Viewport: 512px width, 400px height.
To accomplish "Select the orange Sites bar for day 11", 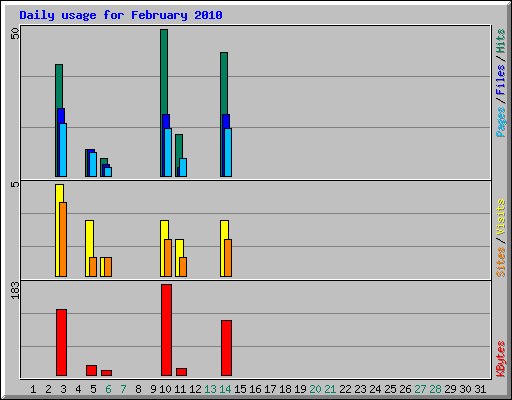I will [x=183, y=267].
